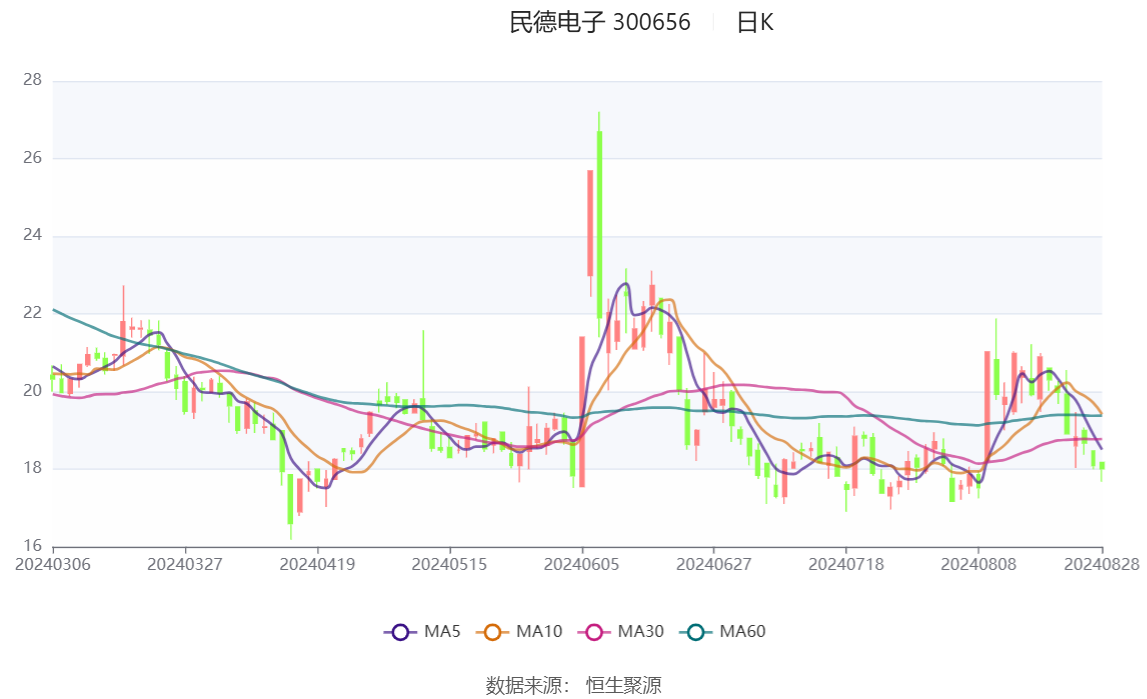
Task: Select the 20240828 x-axis date label
Action: (x=1102, y=564)
